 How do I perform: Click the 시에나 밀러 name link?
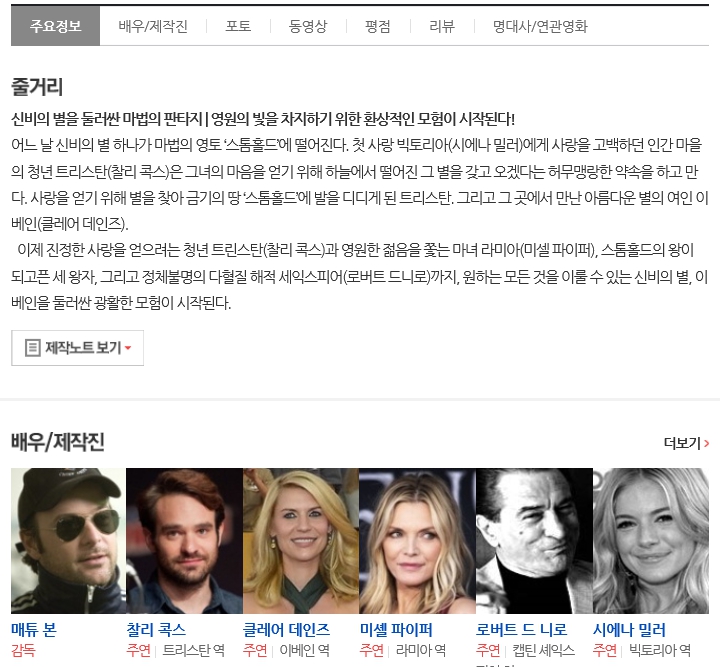[629, 629]
